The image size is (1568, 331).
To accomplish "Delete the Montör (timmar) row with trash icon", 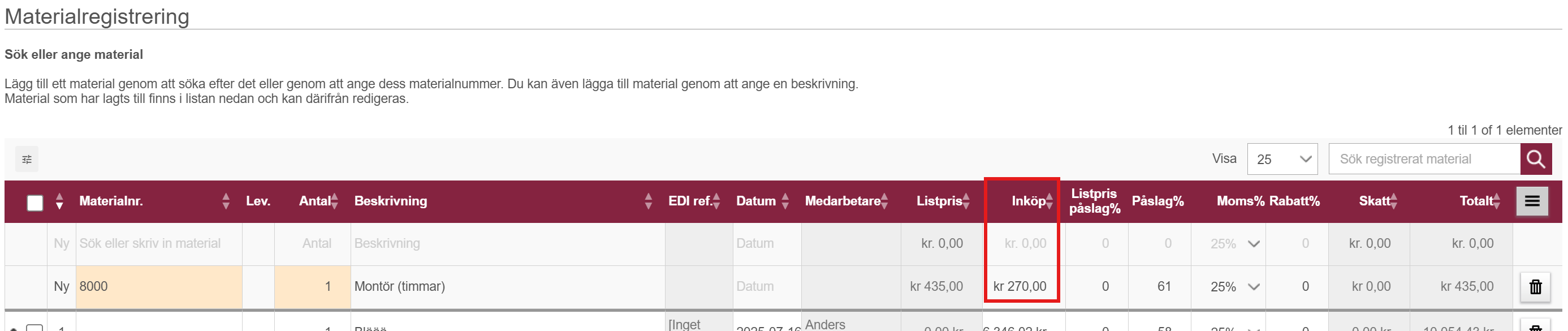I will tap(1536, 286).
